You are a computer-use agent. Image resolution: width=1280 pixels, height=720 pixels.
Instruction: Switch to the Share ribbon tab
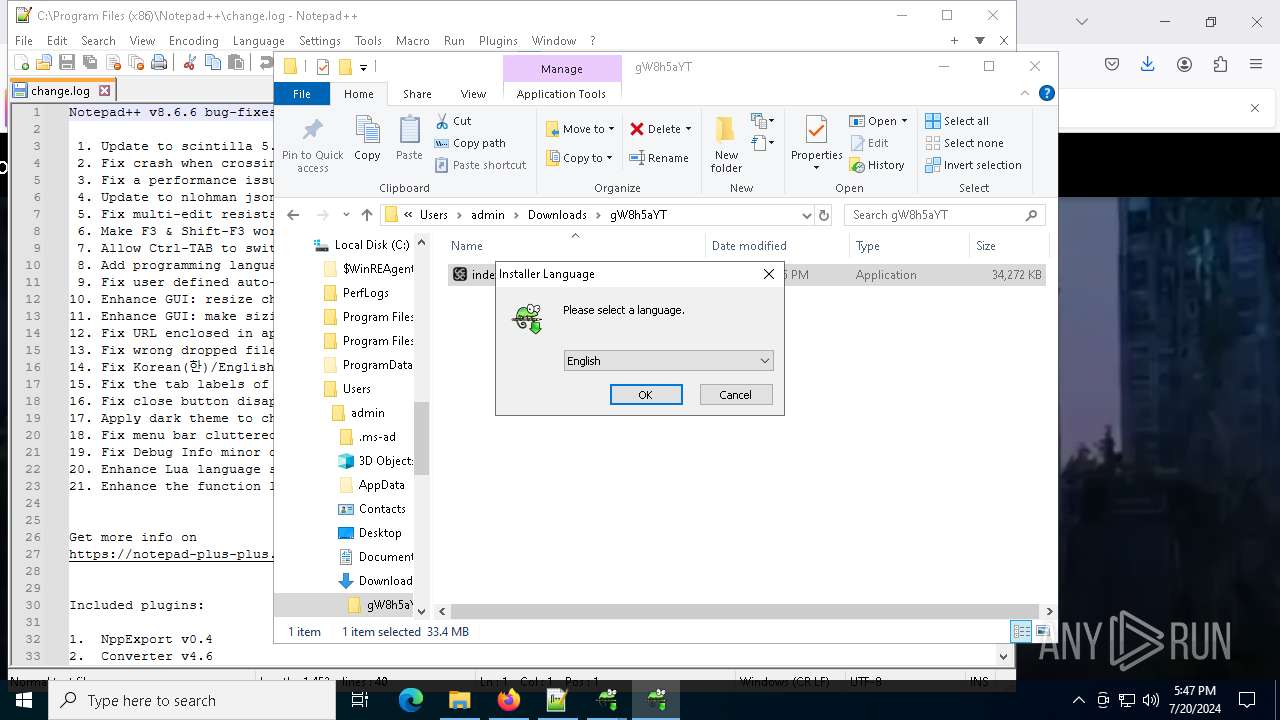[x=417, y=94]
